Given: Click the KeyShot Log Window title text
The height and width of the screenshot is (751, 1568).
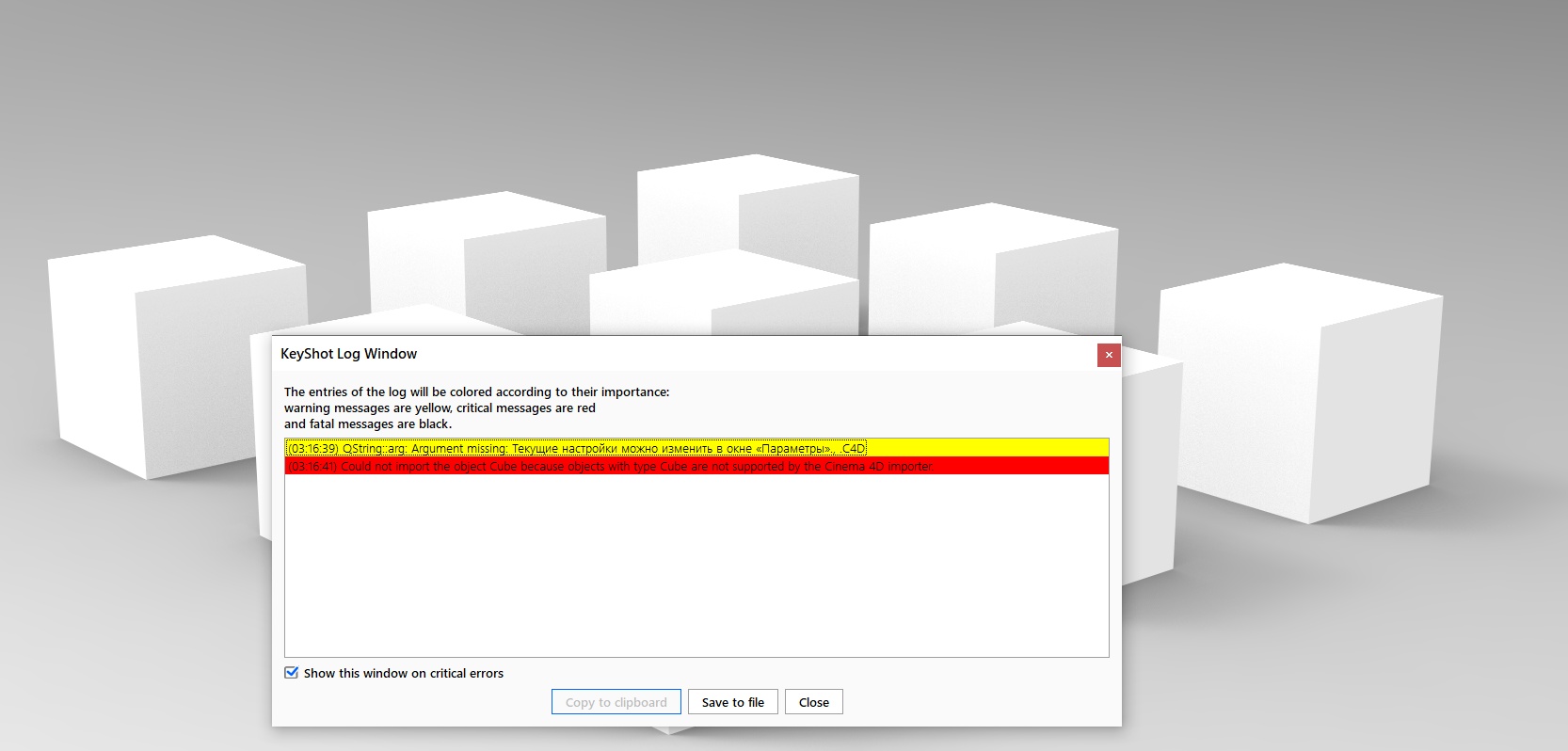Looking at the screenshot, I should [x=348, y=354].
